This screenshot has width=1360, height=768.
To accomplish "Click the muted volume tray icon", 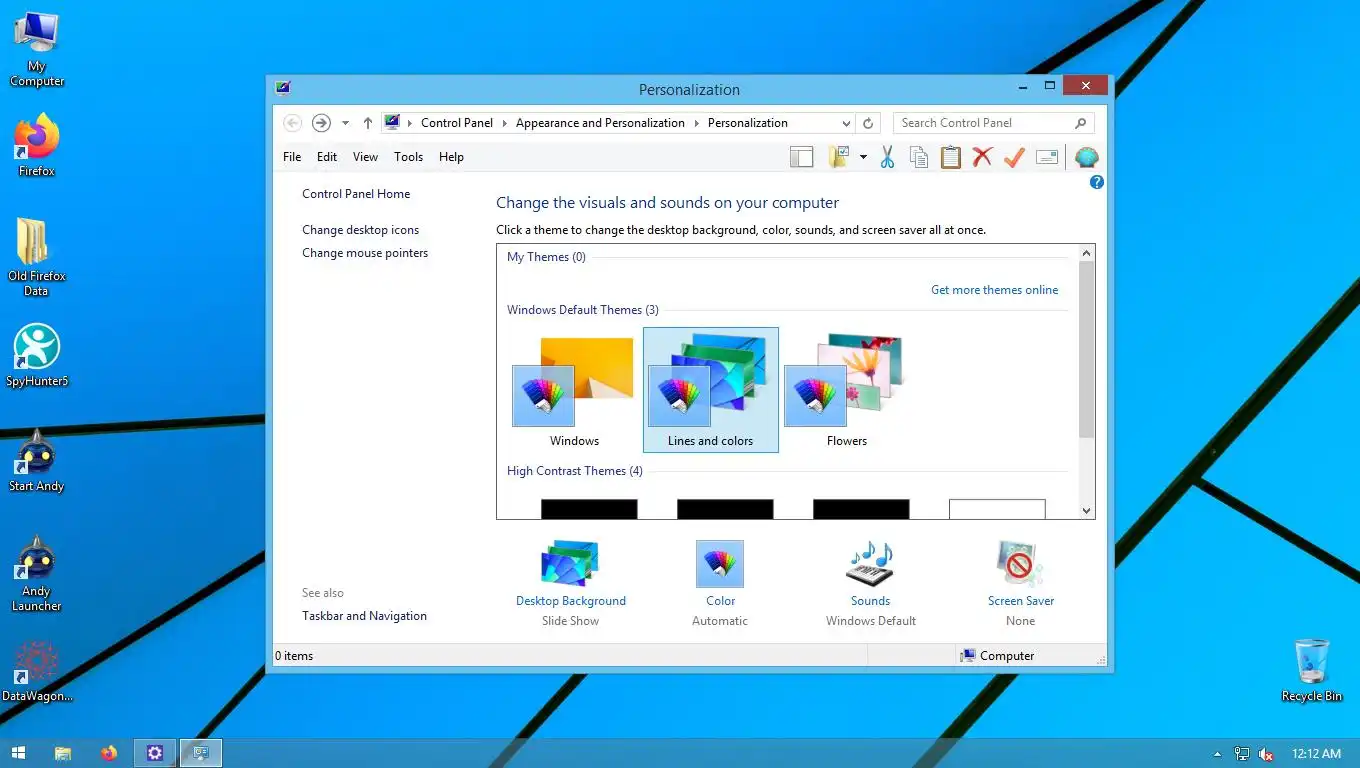I will (1266, 754).
